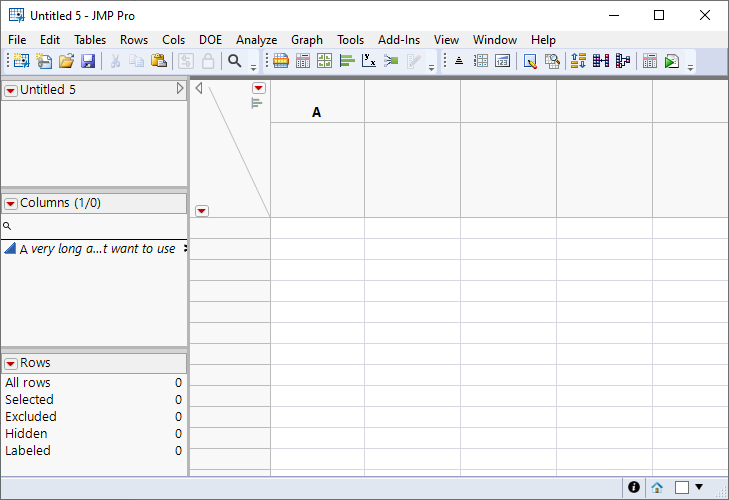Viewport: 729px width, 500px height.
Task: Click the Sort table up-down arrows icon
Action: 578,61
